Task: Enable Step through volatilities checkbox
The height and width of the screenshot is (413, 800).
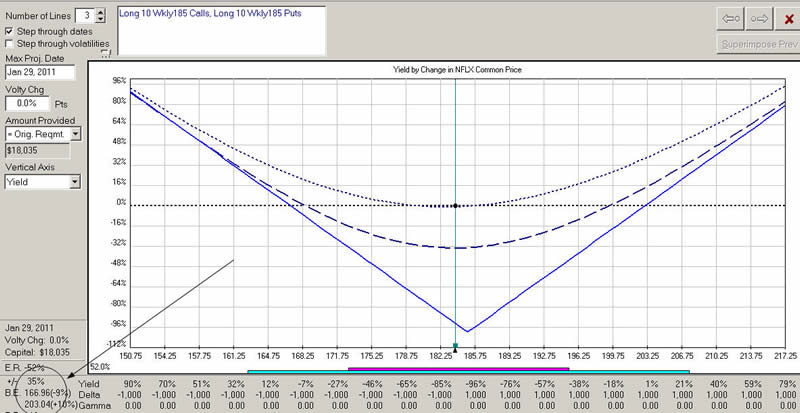Action: (x=10, y=44)
